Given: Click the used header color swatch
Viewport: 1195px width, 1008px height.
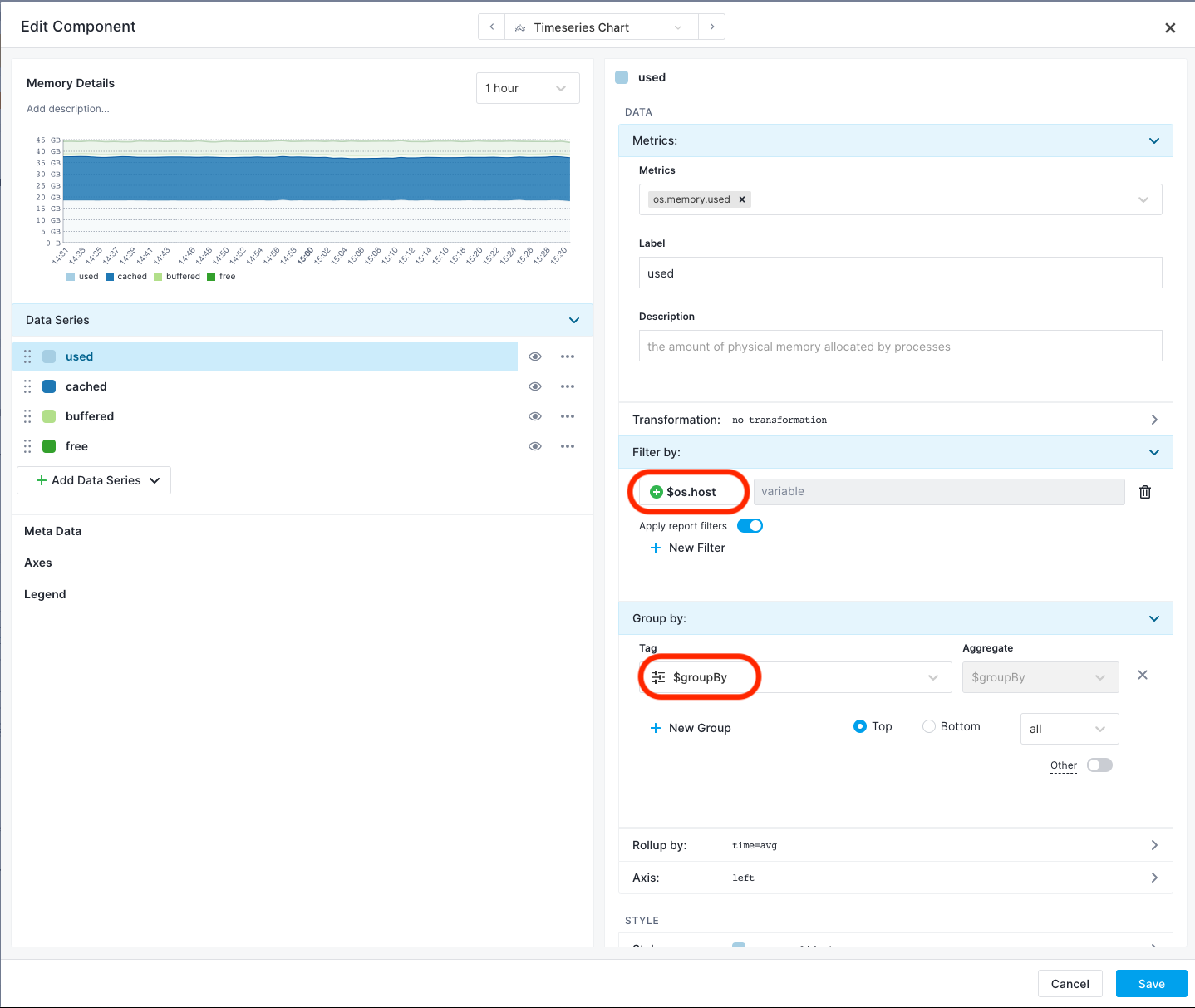Looking at the screenshot, I should 622,77.
